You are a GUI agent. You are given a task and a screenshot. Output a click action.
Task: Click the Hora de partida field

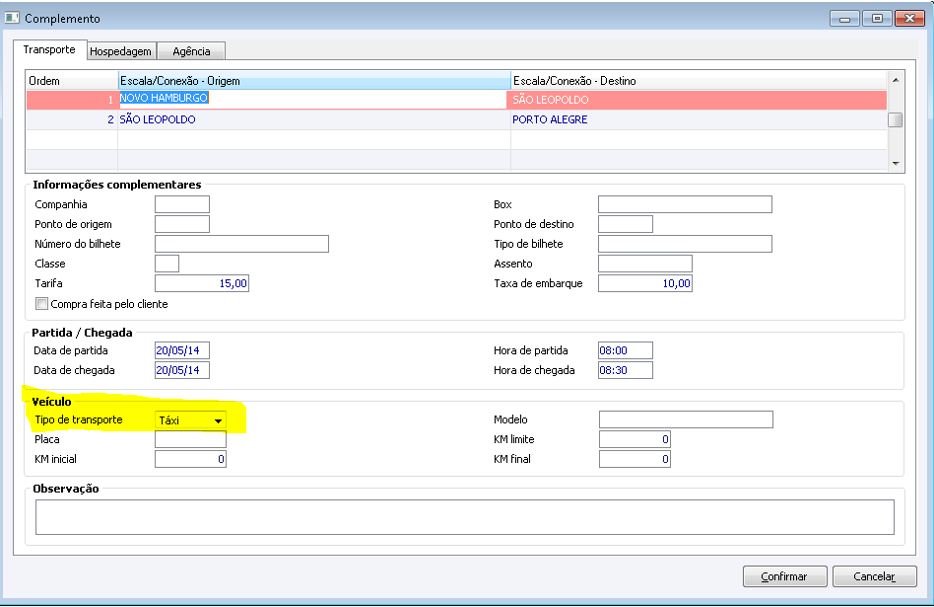click(x=625, y=350)
